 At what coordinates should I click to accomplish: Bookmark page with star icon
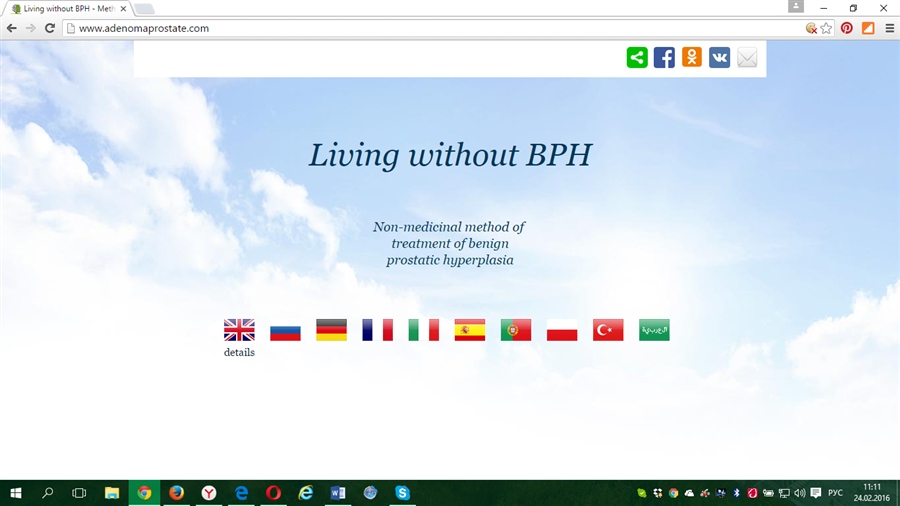coord(826,28)
